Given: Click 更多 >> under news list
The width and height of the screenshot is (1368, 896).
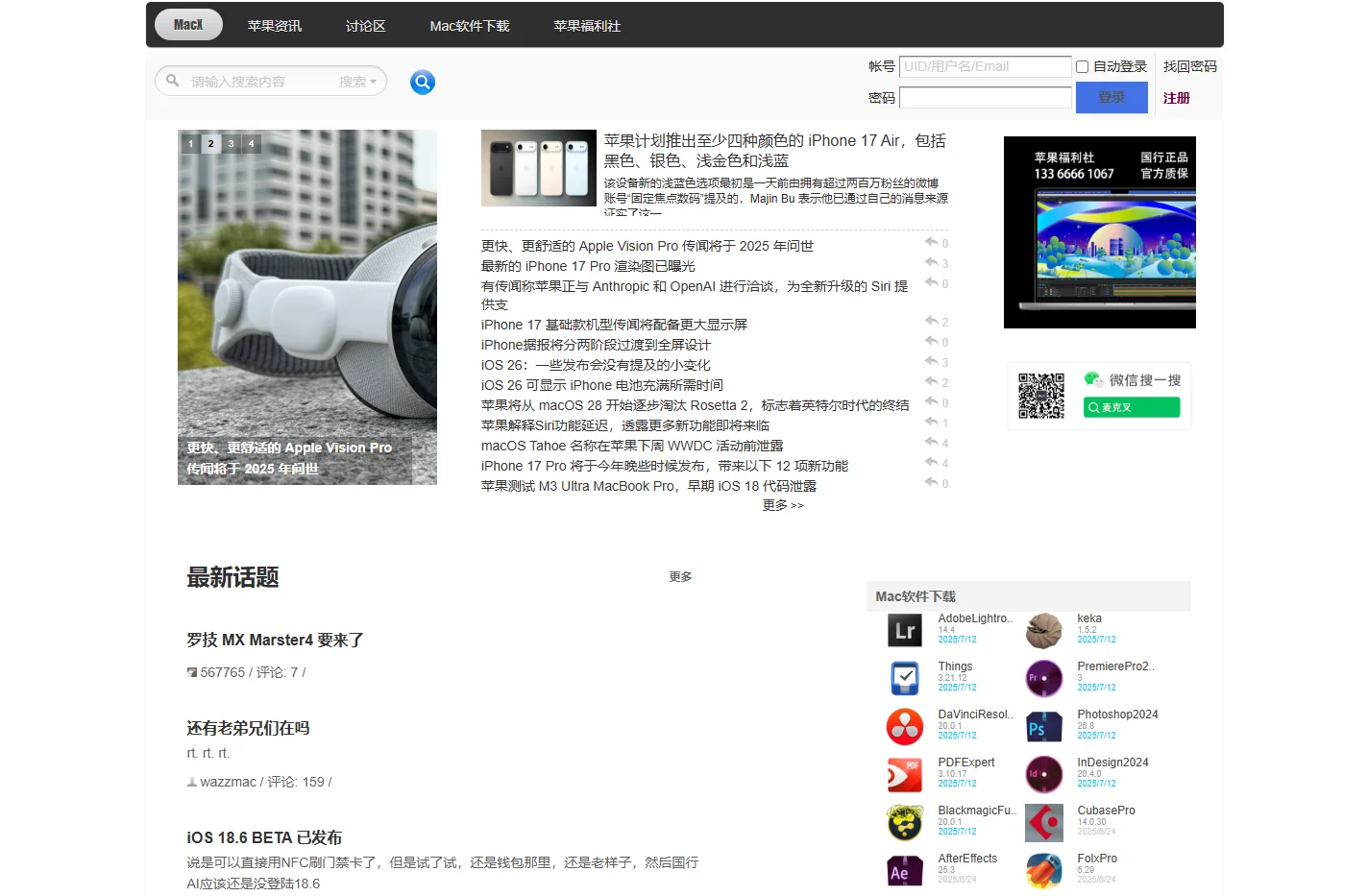Looking at the screenshot, I should (x=783, y=505).
